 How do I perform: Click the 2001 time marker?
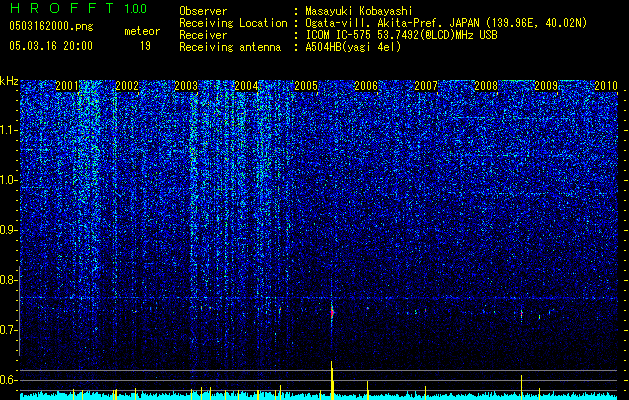pyautogui.click(x=67, y=85)
